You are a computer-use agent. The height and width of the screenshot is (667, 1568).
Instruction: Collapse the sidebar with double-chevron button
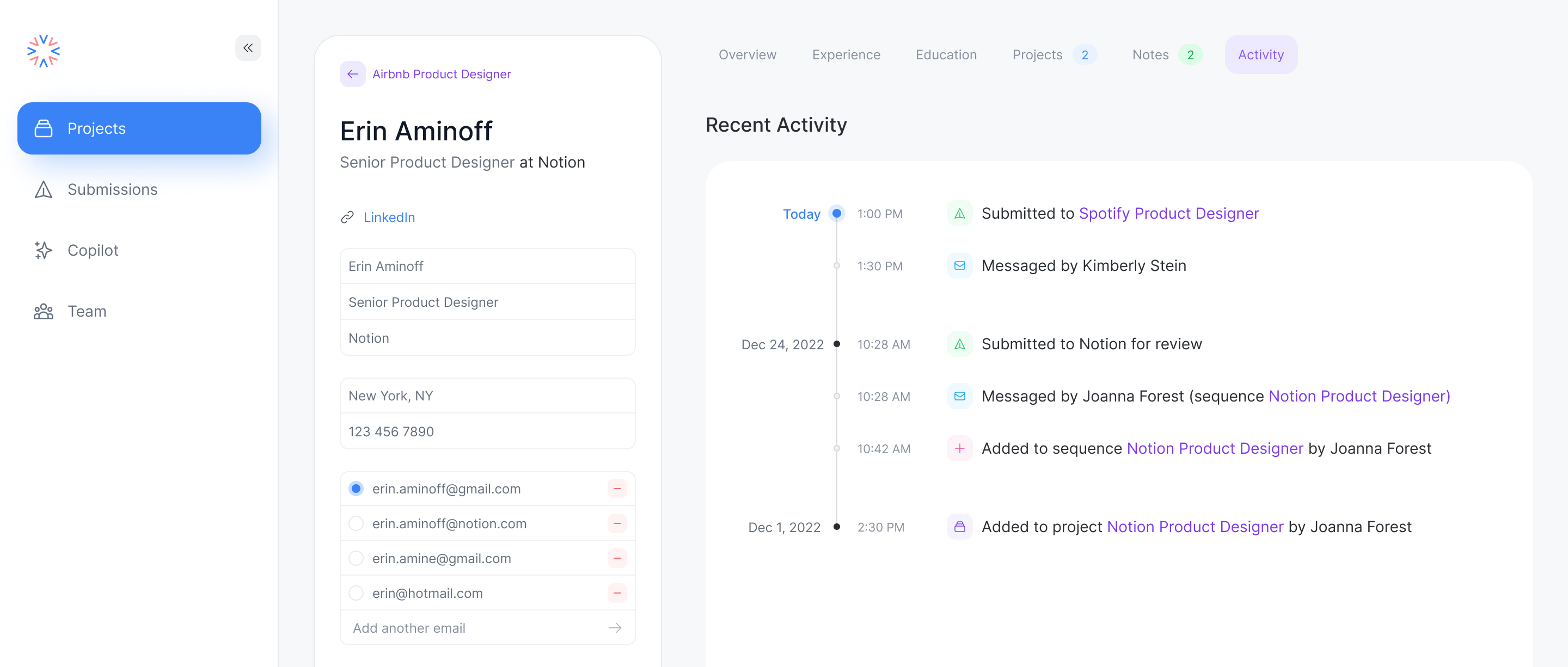[x=248, y=48]
